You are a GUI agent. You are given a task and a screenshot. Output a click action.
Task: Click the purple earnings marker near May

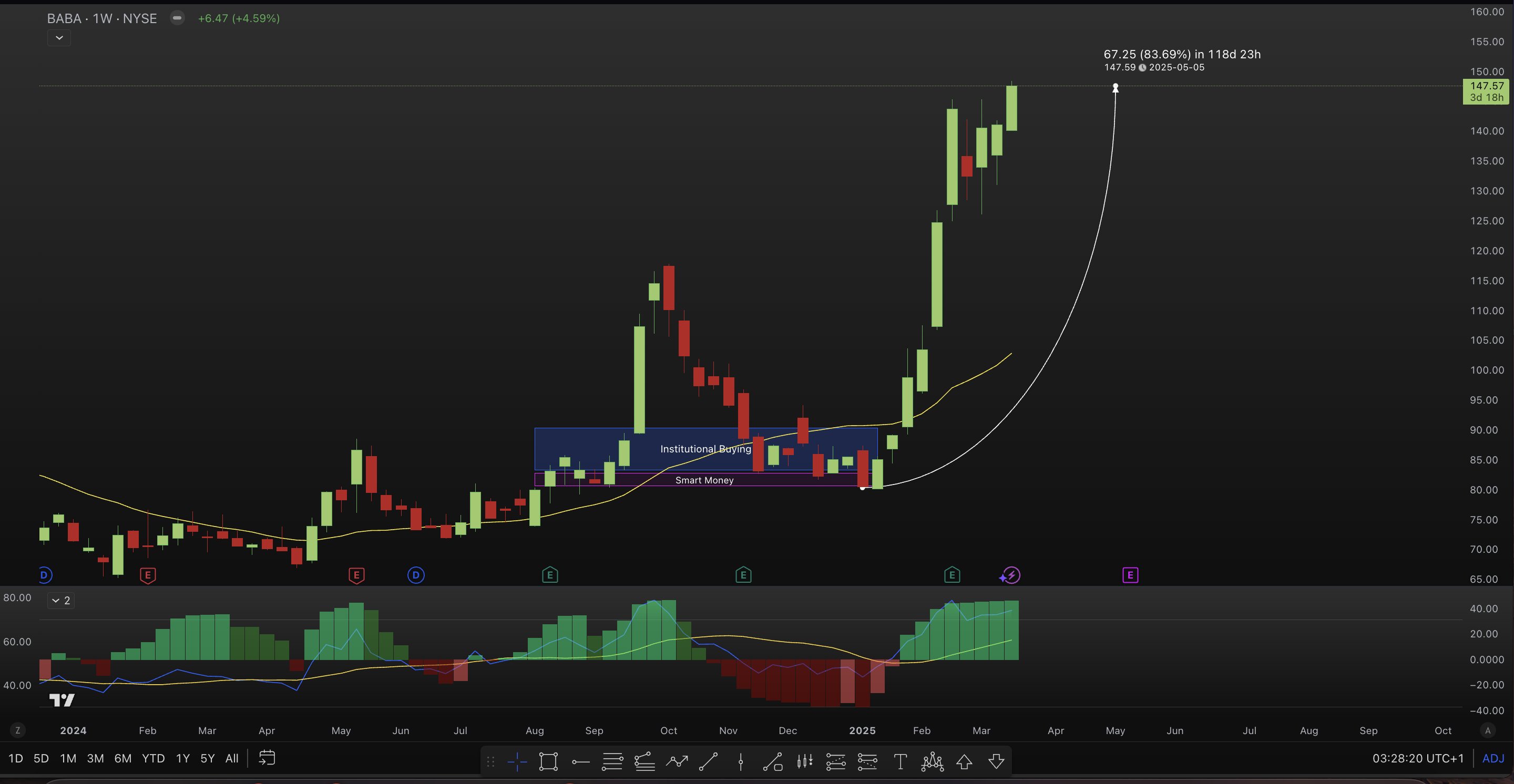click(1130, 575)
